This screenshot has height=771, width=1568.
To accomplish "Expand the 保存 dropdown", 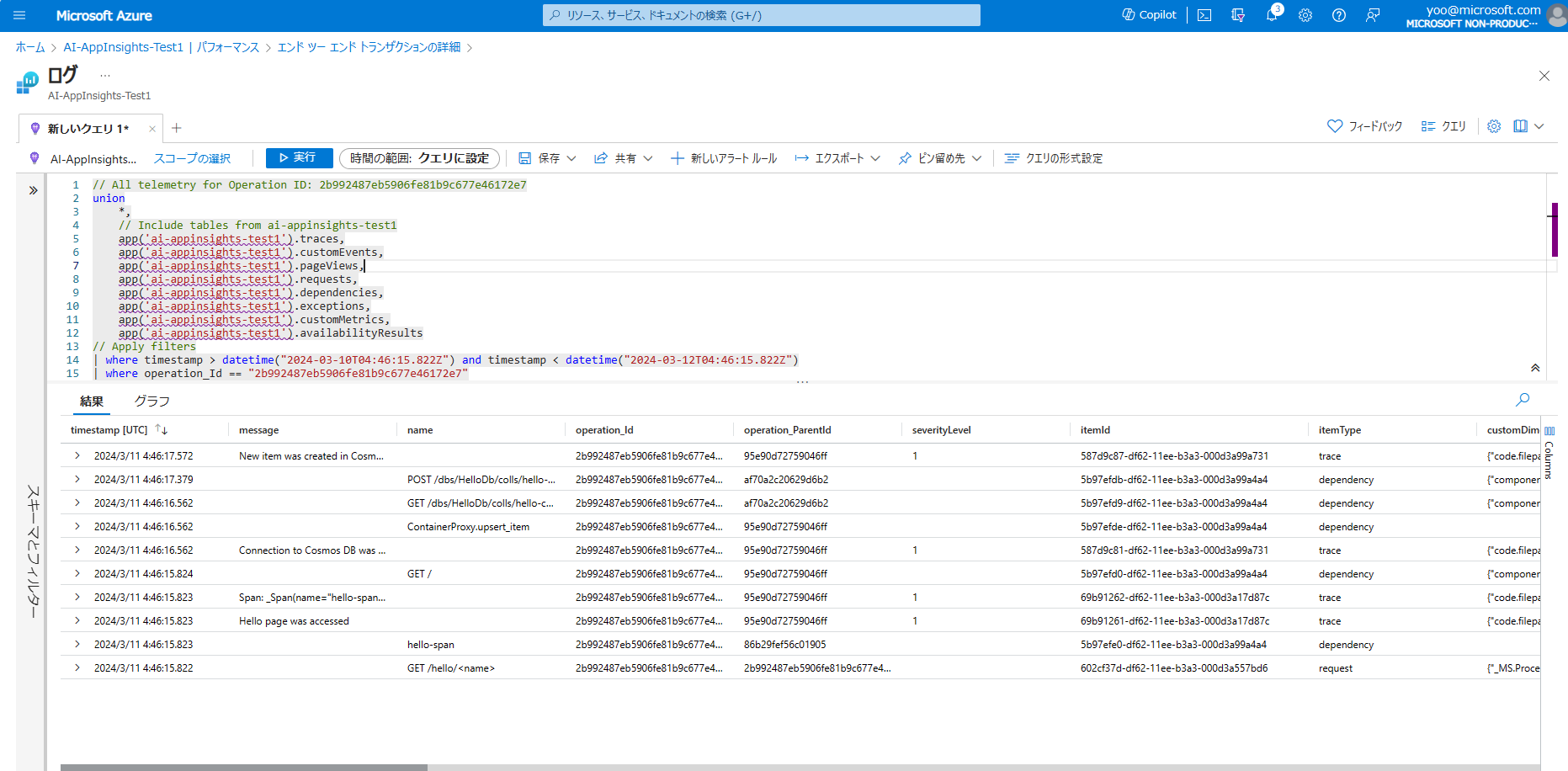I will tap(571, 157).
